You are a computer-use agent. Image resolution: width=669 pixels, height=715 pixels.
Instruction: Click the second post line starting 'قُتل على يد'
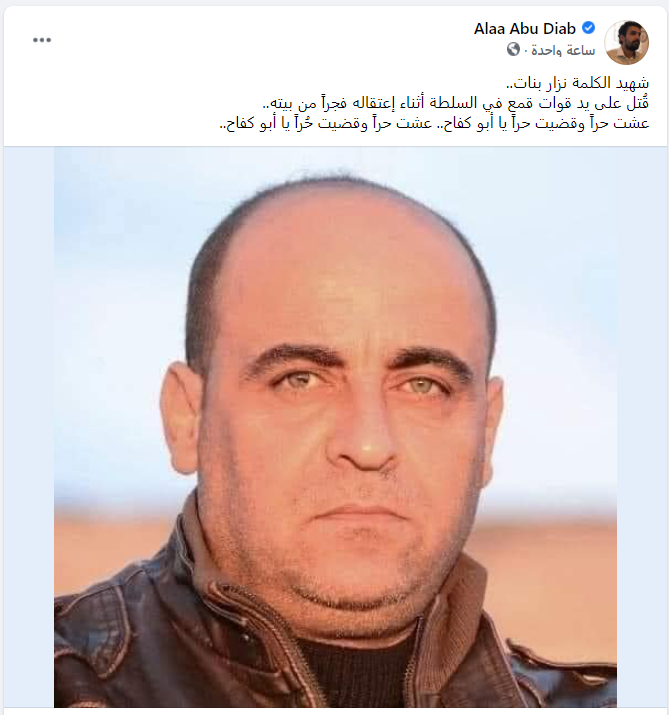coord(456,104)
